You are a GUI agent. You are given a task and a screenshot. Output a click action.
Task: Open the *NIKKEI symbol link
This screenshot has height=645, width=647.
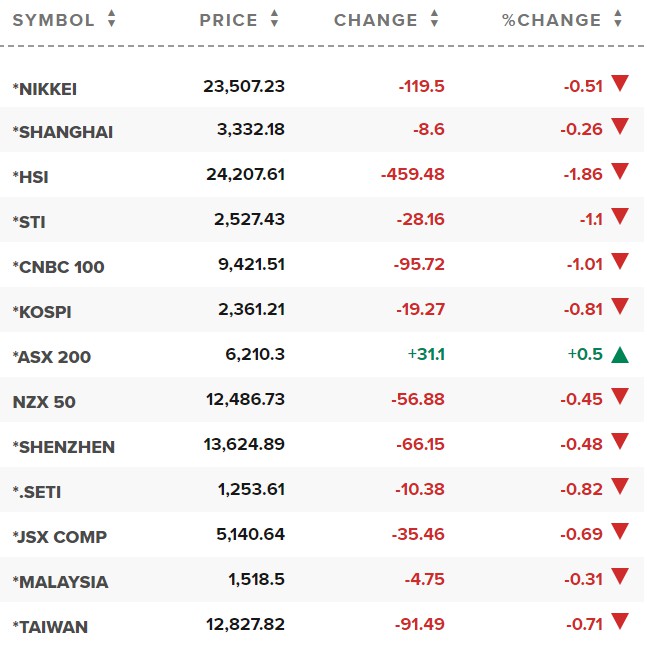pyautogui.click(x=45, y=89)
